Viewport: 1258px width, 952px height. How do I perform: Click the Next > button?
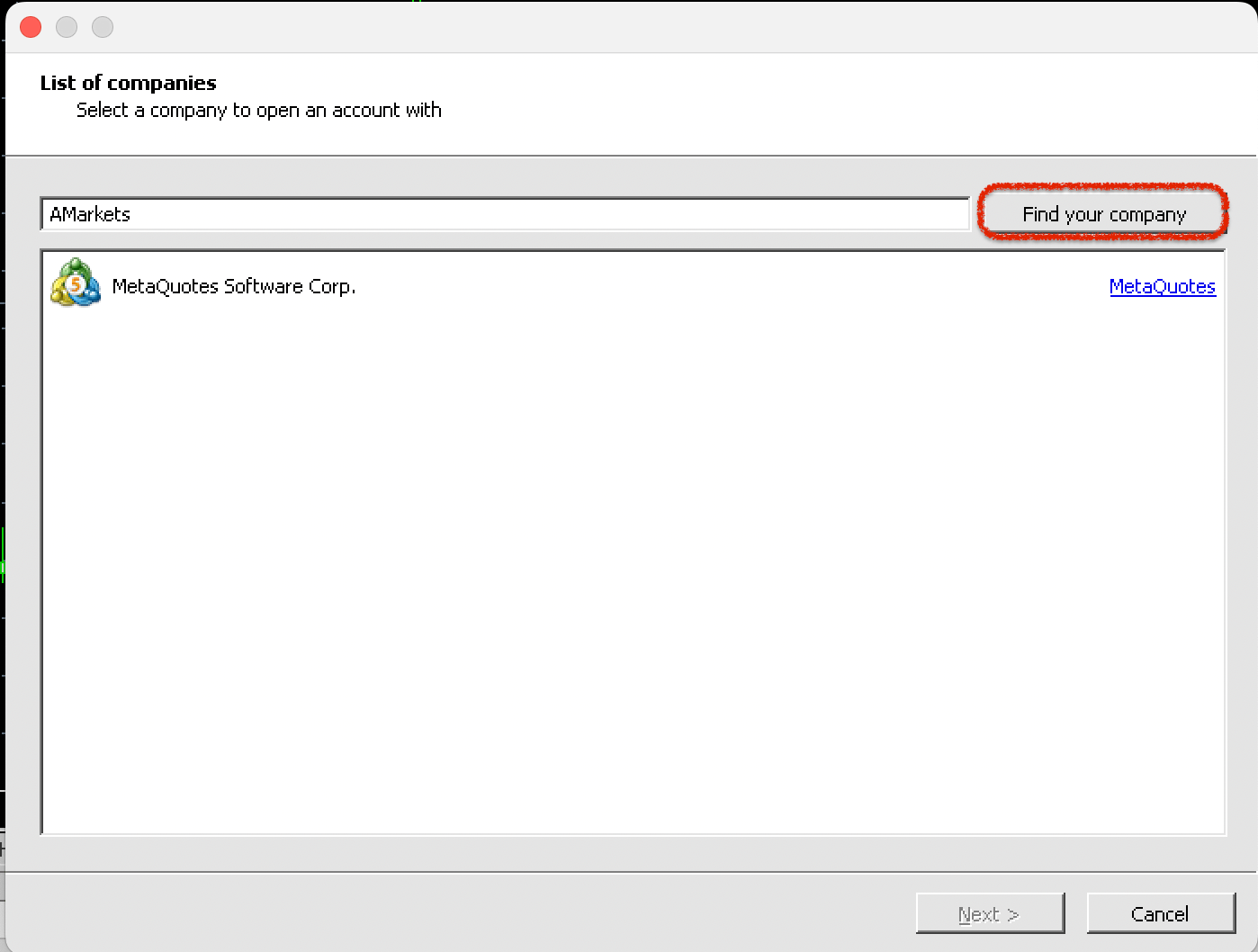coord(989,913)
